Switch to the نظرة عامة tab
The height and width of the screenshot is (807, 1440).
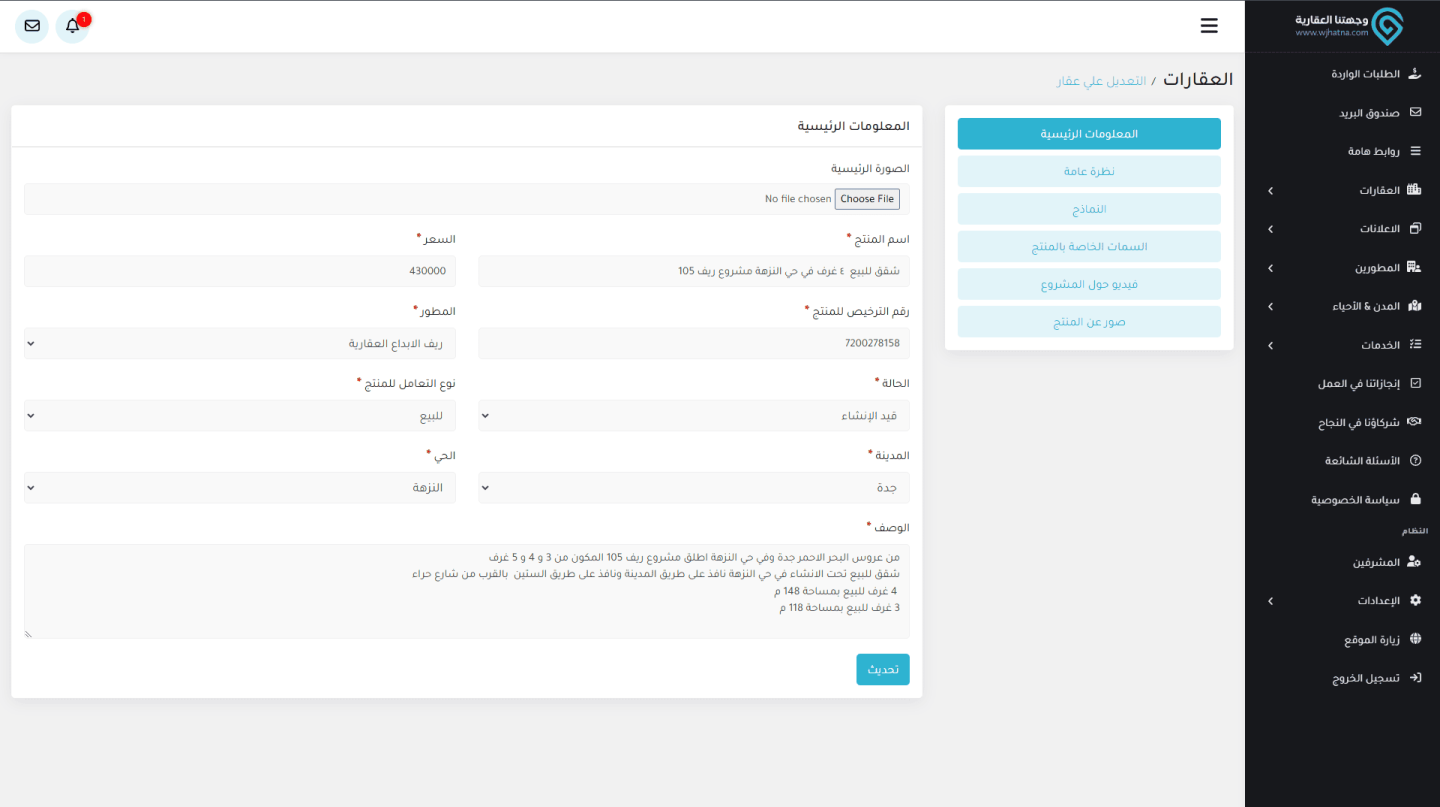[1089, 171]
